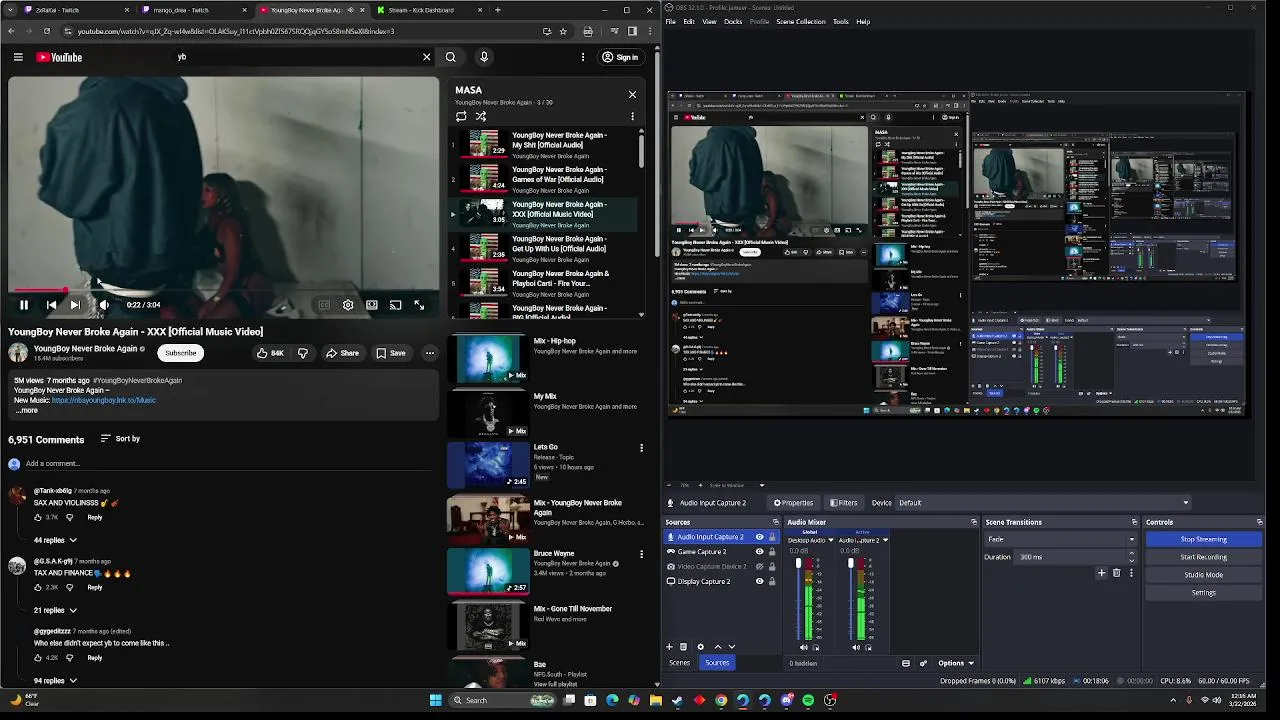
Task: Hide the Game Capture 2 source
Action: click(760, 552)
